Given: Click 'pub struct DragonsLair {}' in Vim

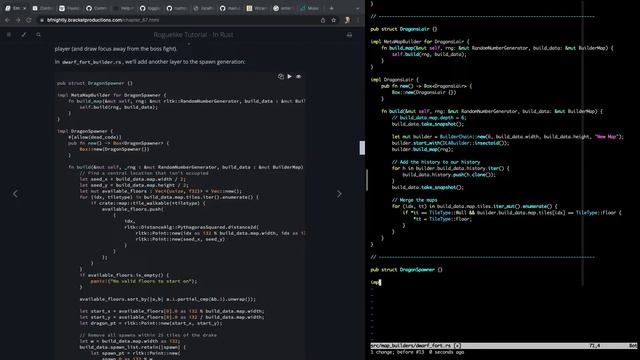Looking at the screenshot, I should [404, 29].
